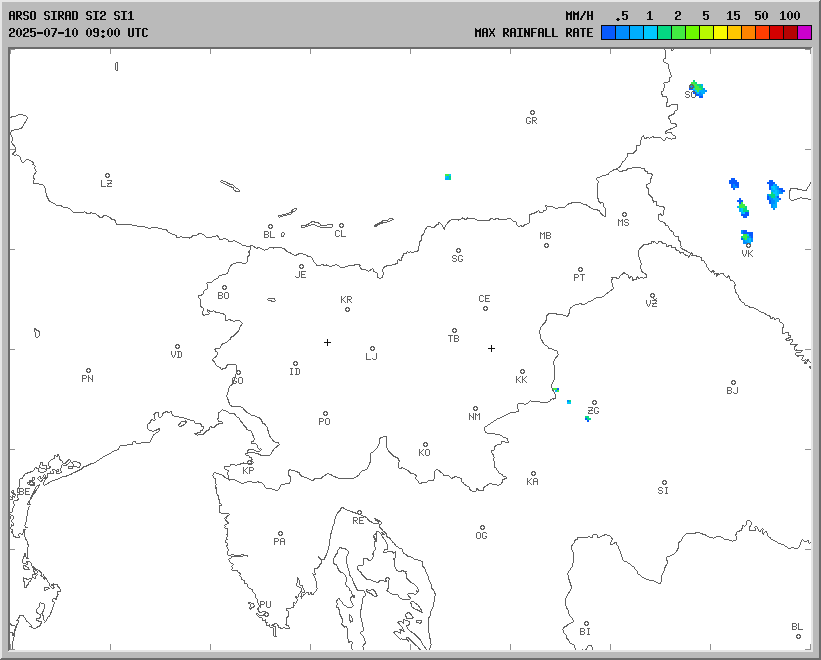Image resolution: width=821 pixels, height=660 pixels.
Task: Click the PU city label
Action: [265, 605]
